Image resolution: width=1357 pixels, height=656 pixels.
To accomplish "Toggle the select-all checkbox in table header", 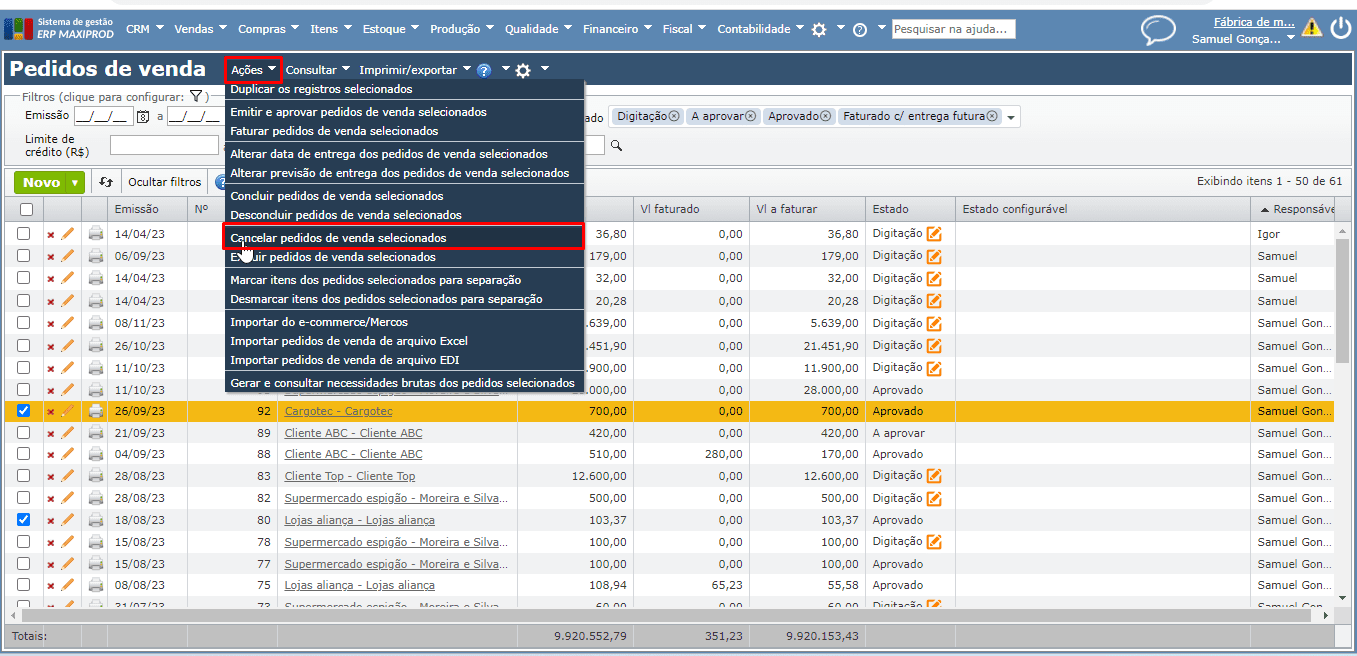I will tap(26, 209).
